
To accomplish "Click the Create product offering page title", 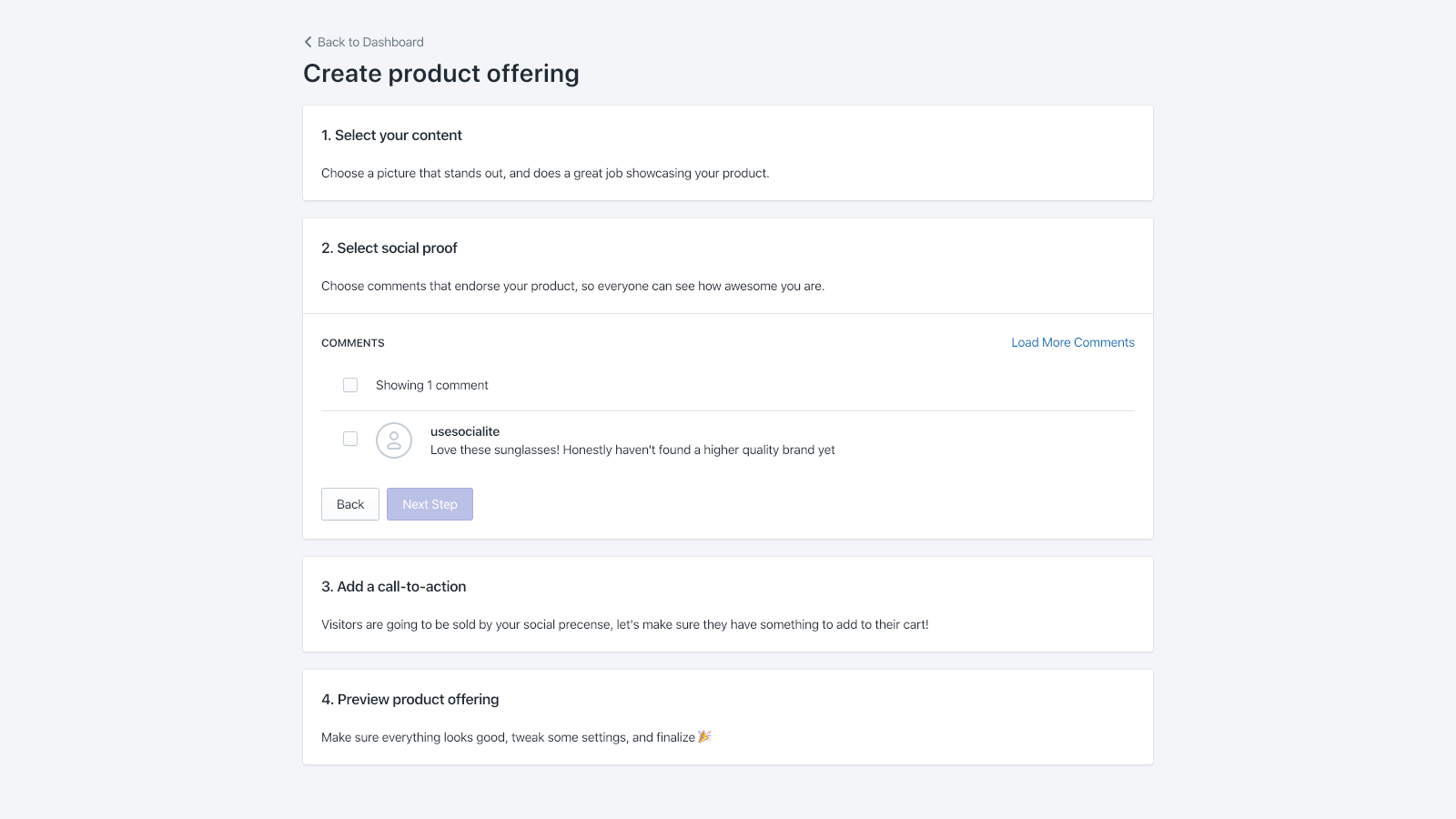I will [441, 74].
